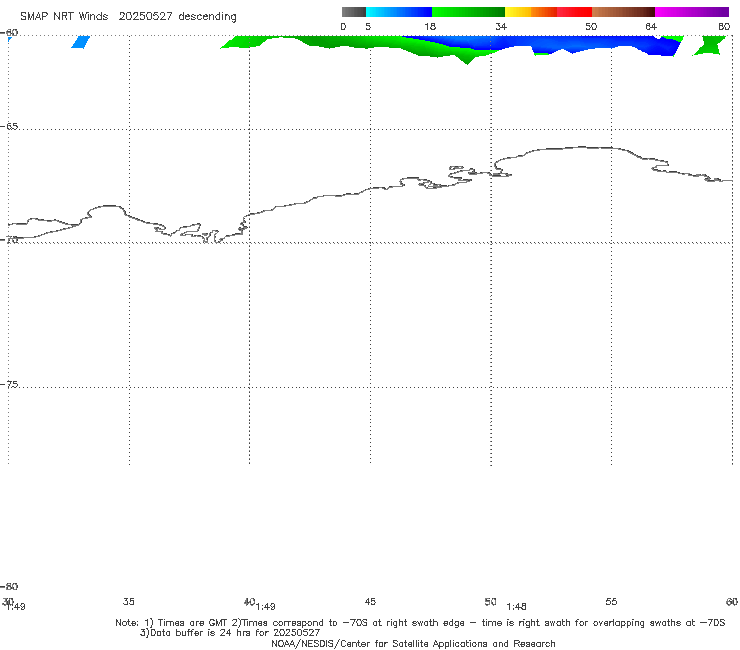740x650 pixels.
Task: Pick the magenta-purple segment of the color bar
Action: pos(692,12)
